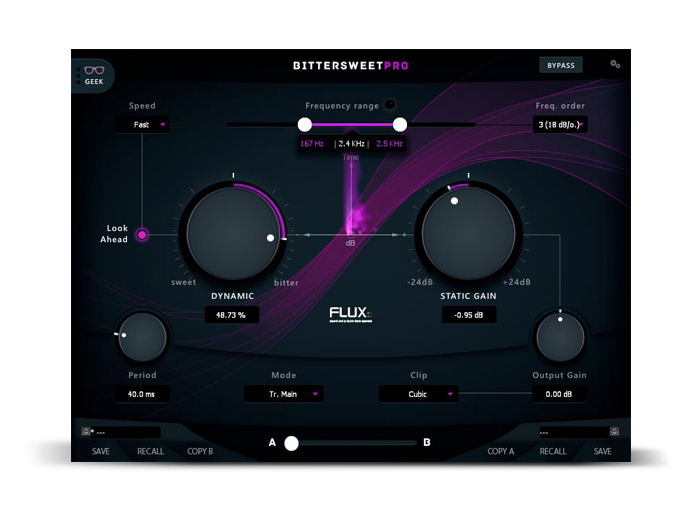Click the STATIC GAIN knob
Image resolution: width=700 pixels, height=511 pixels.
[468, 234]
